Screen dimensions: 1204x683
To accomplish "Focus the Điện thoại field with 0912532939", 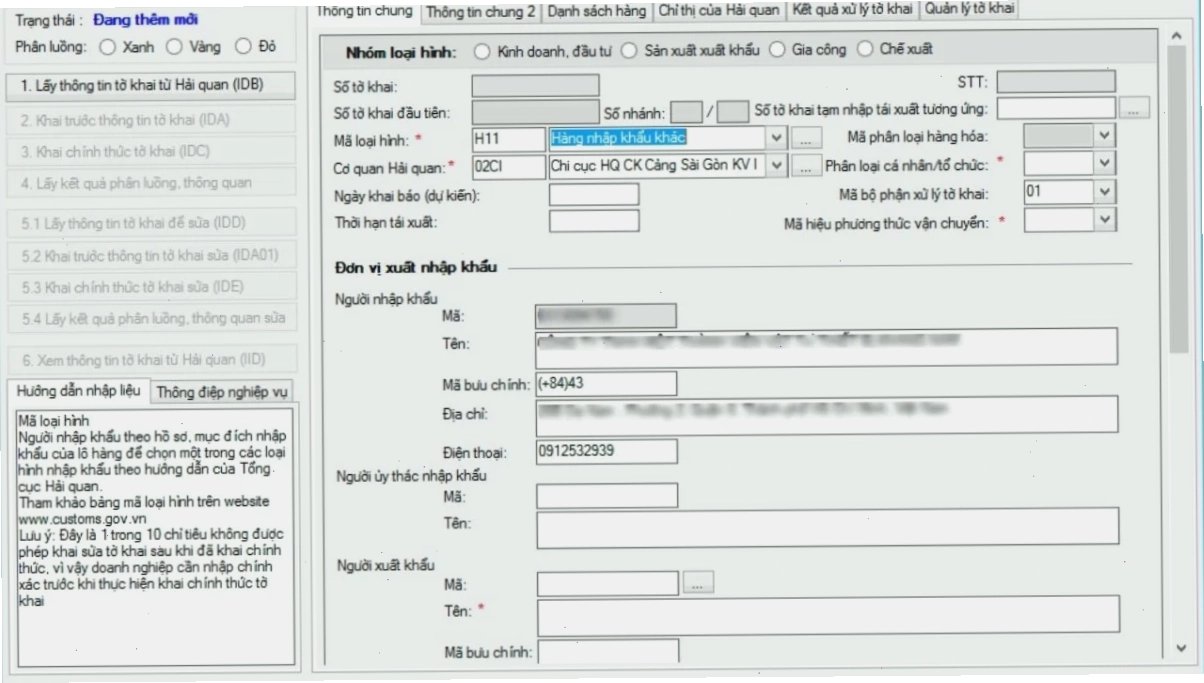I will click(x=606, y=451).
